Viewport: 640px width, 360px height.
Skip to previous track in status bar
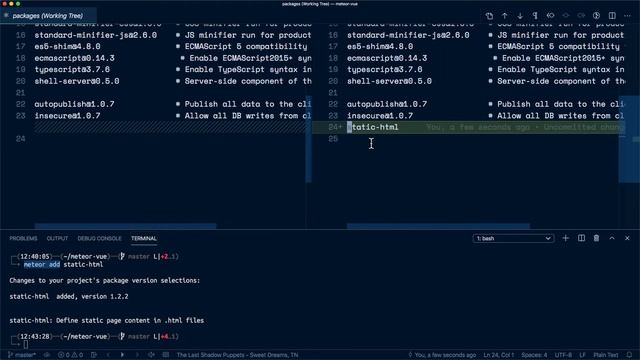[108, 355]
